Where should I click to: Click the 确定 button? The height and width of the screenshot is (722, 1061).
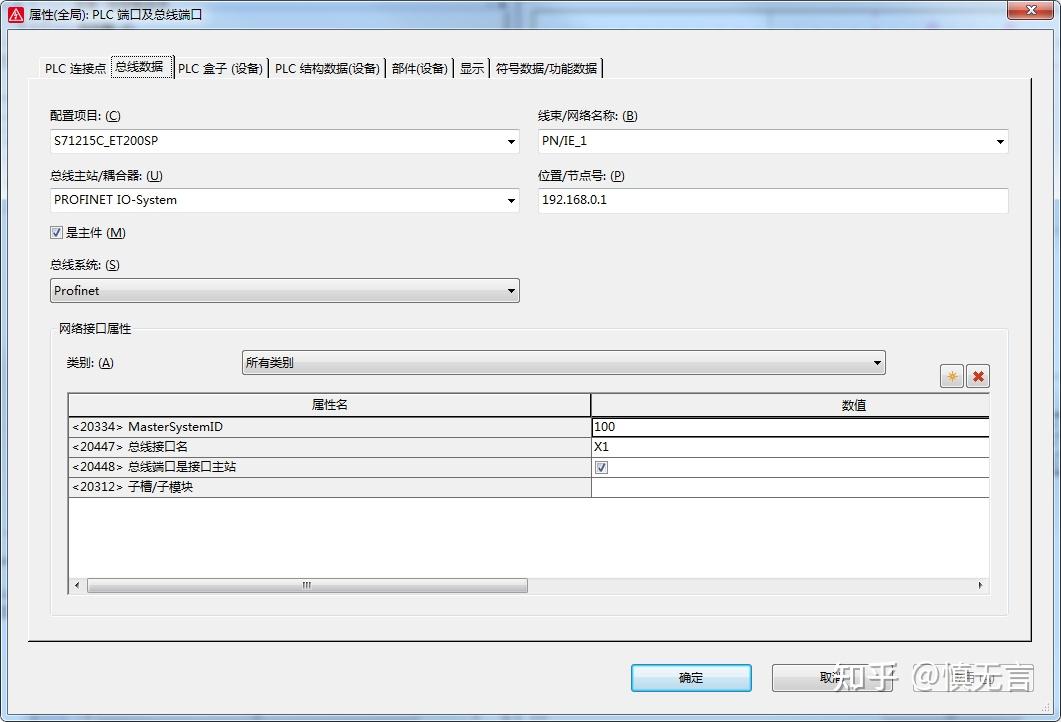[x=691, y=677]
